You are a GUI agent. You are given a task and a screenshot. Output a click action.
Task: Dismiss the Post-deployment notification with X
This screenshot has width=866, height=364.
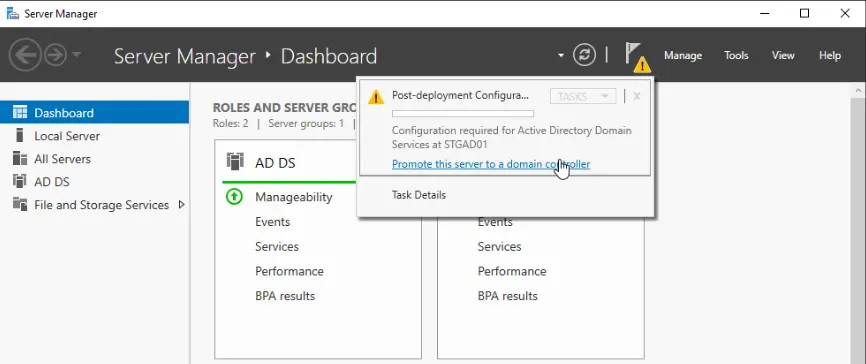click(x=637, y=96)
